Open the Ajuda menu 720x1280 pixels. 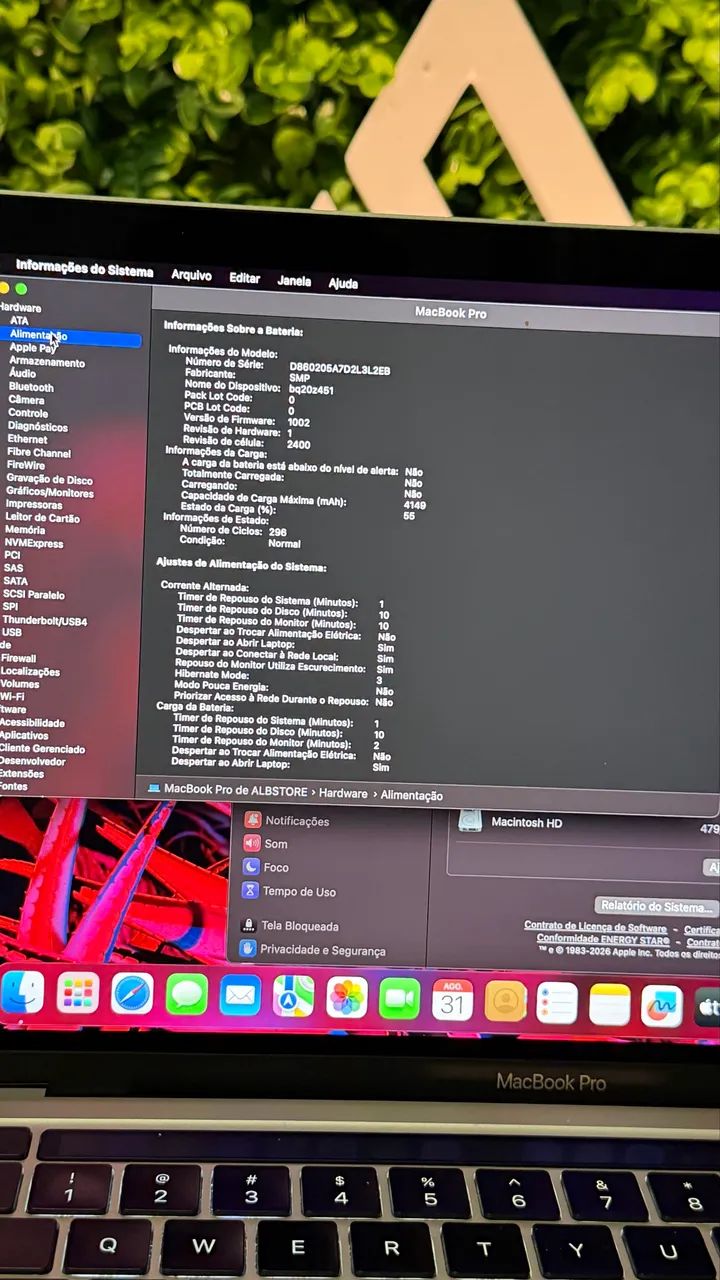coord(343,283)
